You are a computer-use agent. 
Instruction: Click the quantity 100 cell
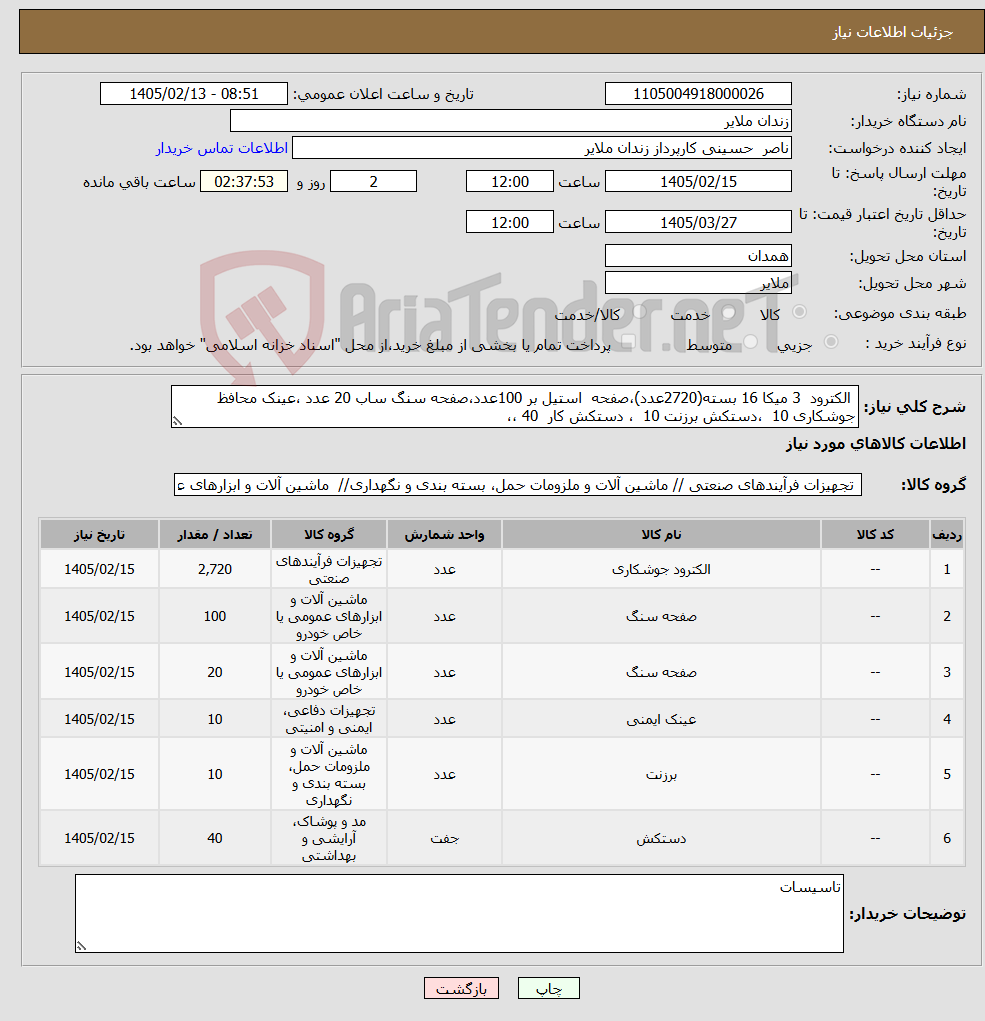[x=214, y=616]
